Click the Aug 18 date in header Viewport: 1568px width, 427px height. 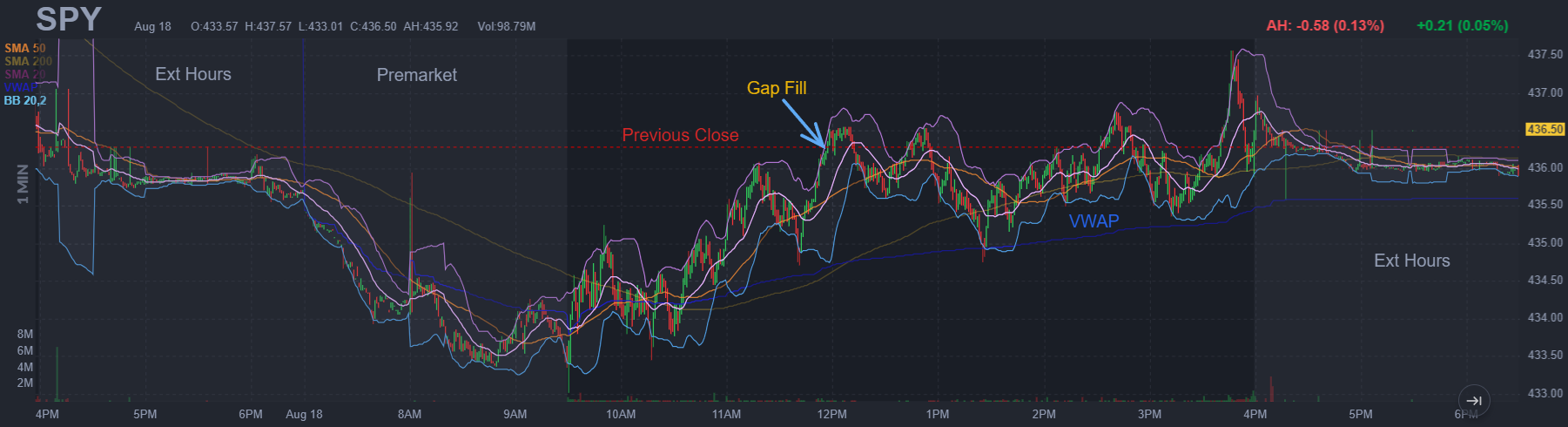tap(152, 26)
